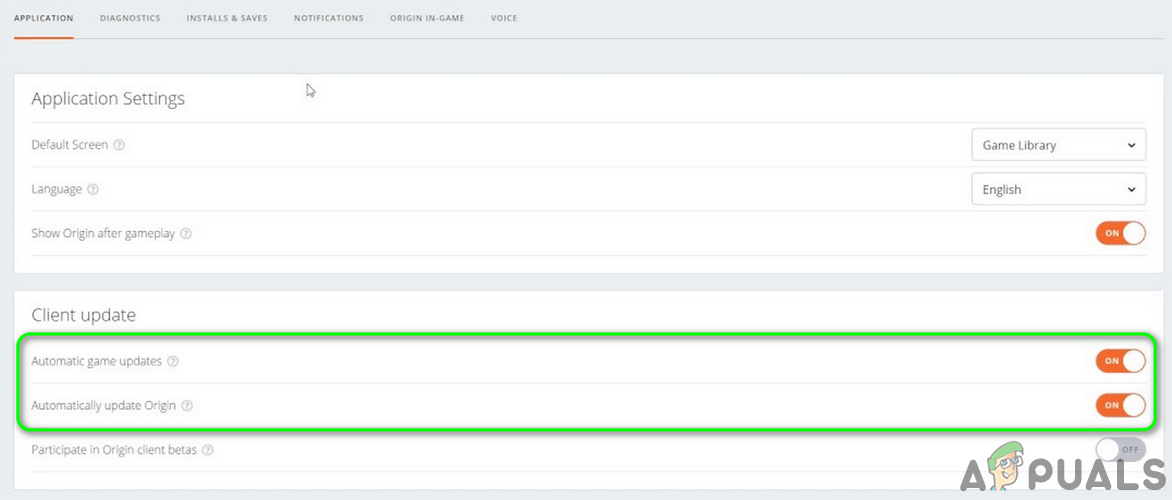Go to the Notifications tab
The image size is (1172, 500).
[x=329, y=18]
